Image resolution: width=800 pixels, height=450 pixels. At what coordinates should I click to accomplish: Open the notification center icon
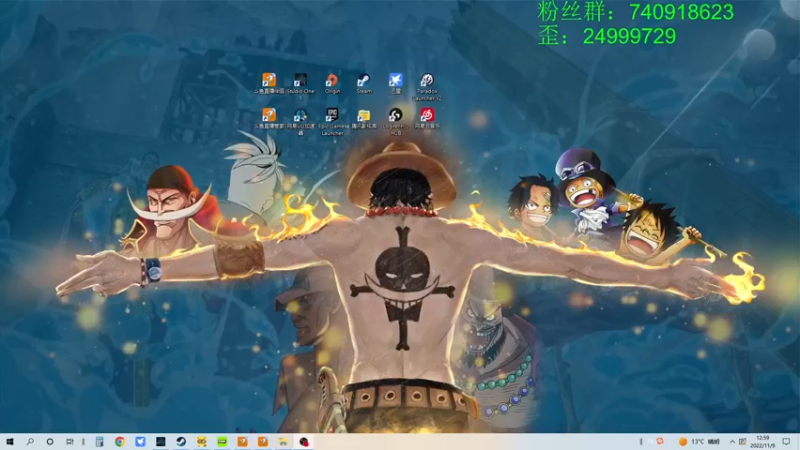[x=786, y=442]
